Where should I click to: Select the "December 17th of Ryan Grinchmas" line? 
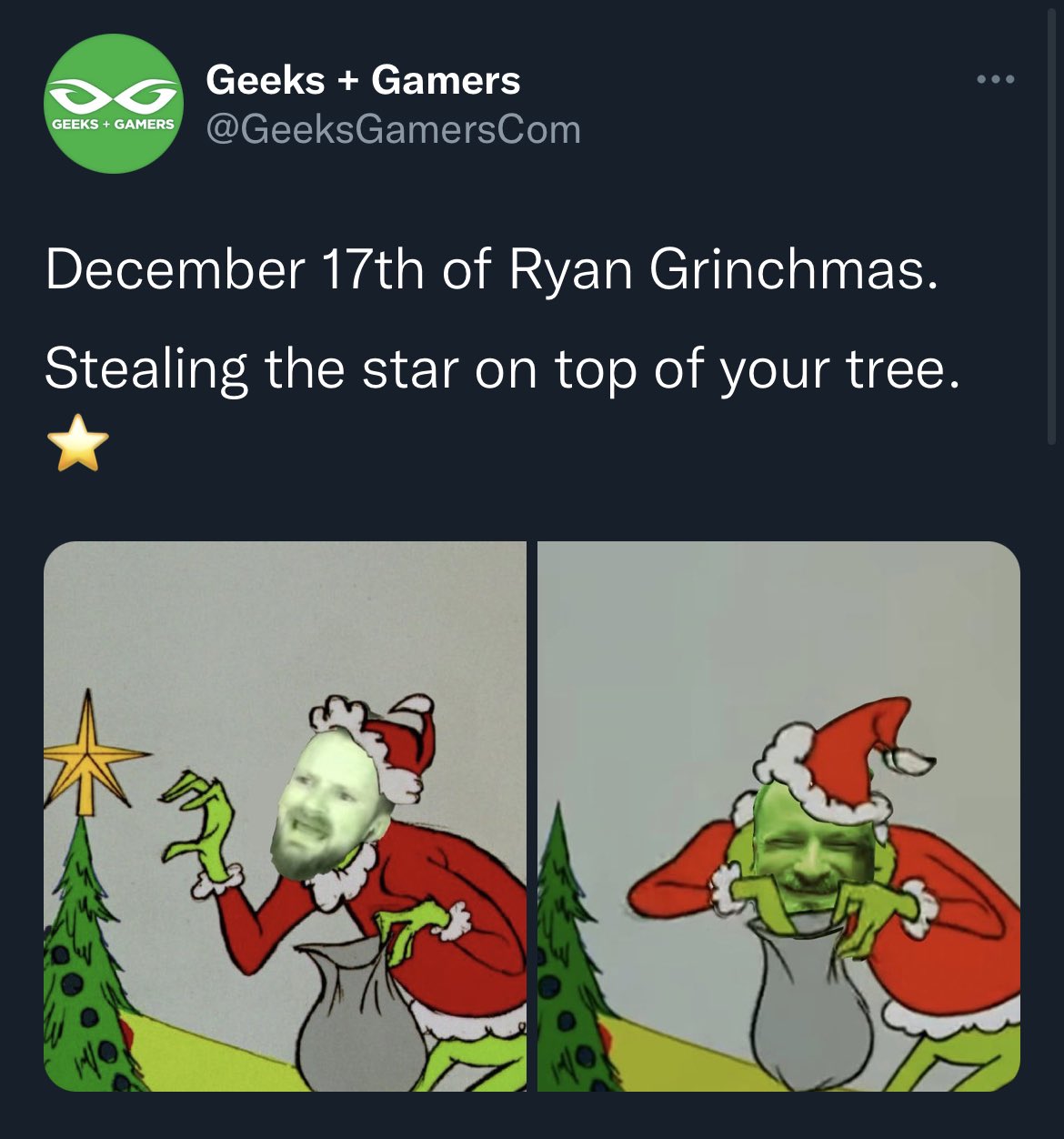click(x=491, y=270)
